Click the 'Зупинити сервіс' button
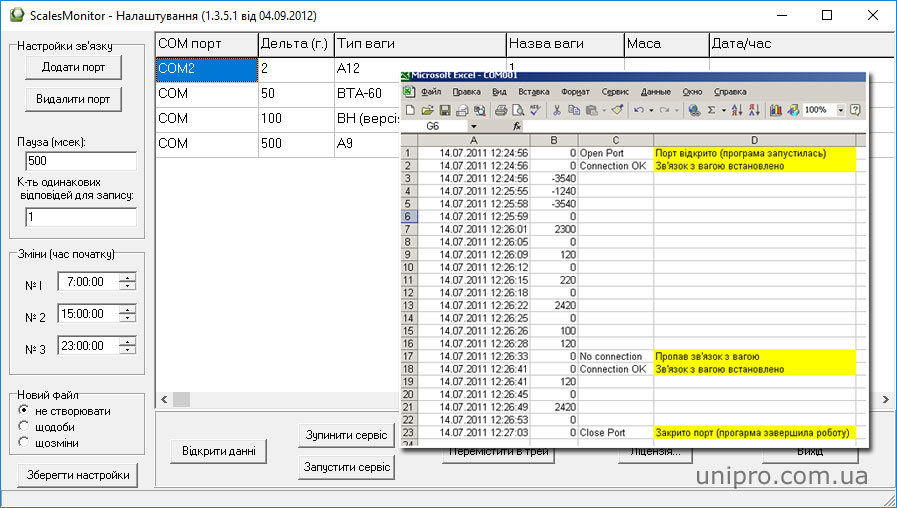 347,435
